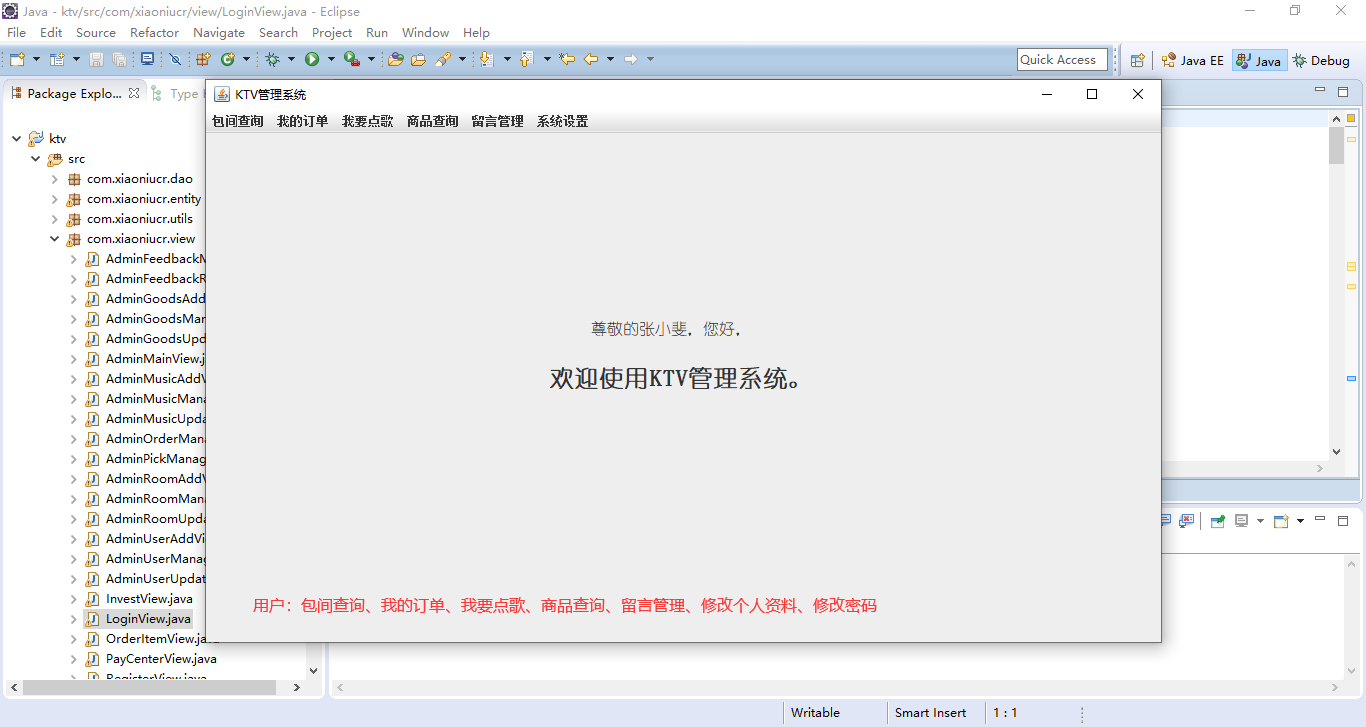Click the New Java Package icon
Image resolution: width=1366 pixels, height=727 pixels.
[203, 60]
